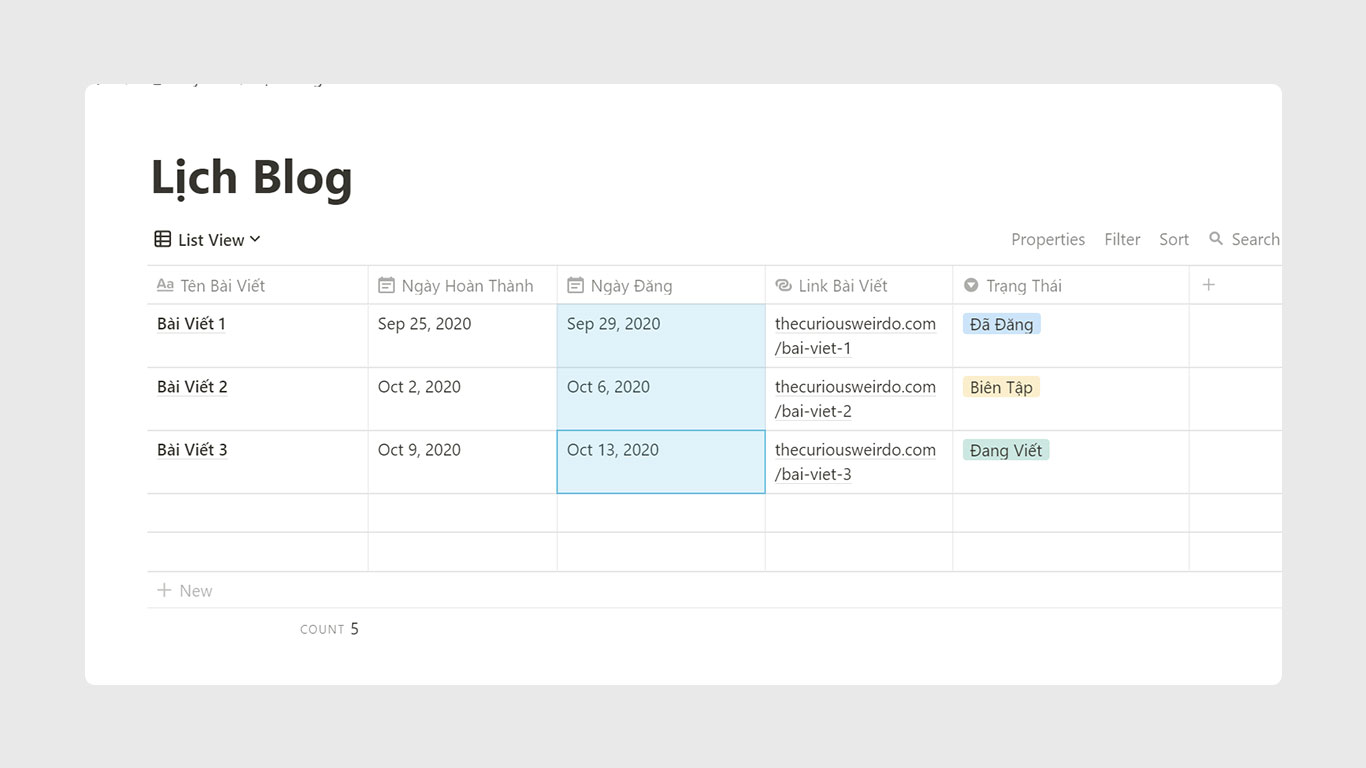
Task: Click link icon in Link Bài Viết header
Action: tap(783, 286)
